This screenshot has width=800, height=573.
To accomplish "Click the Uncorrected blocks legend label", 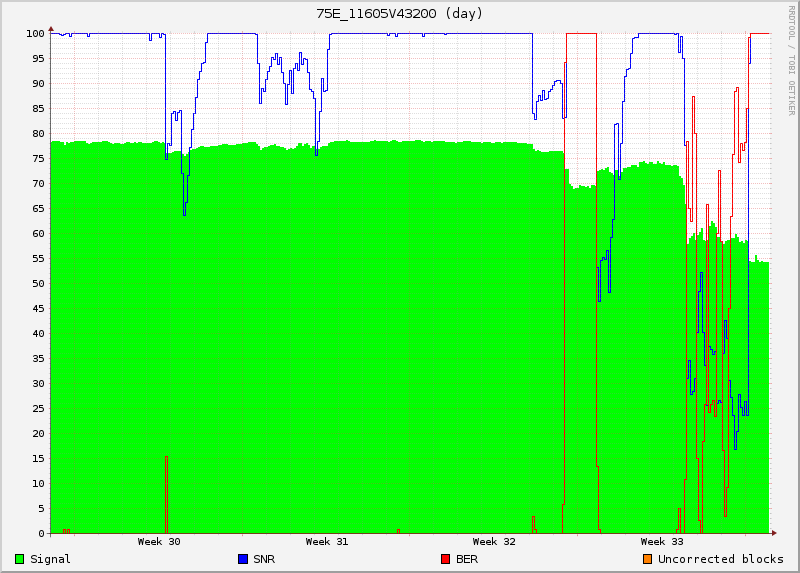I will [720, 559].
